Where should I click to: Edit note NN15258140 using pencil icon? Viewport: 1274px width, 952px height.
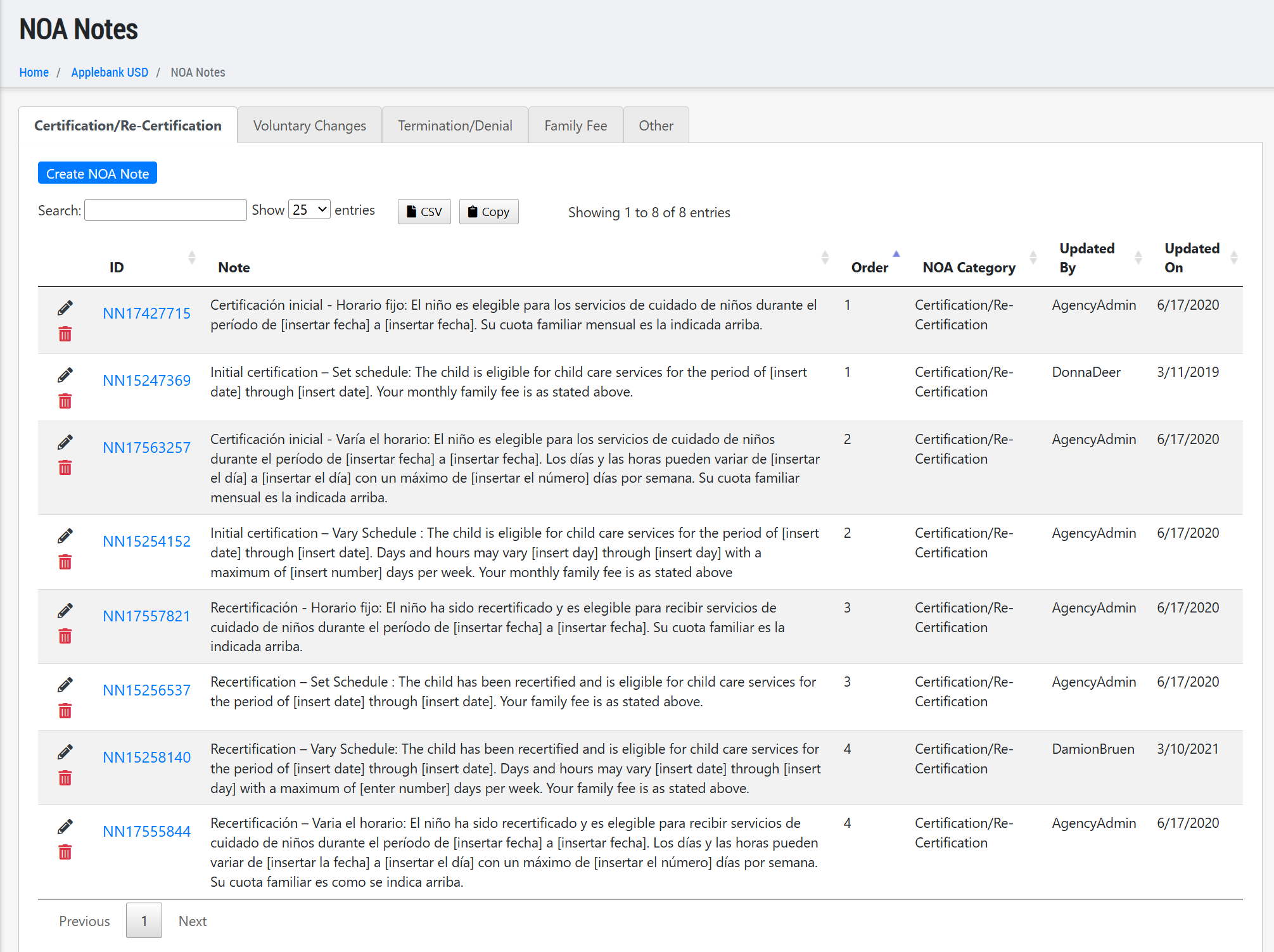65,752
